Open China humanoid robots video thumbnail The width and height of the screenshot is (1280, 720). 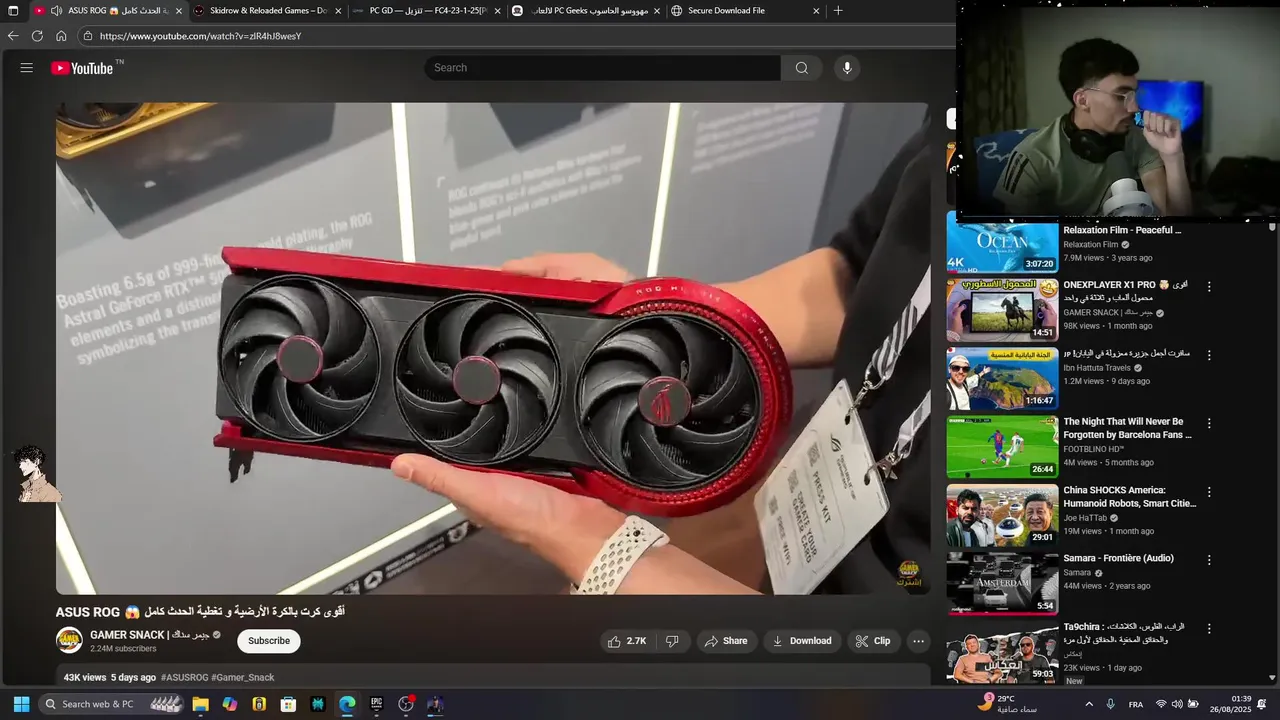1002,516
